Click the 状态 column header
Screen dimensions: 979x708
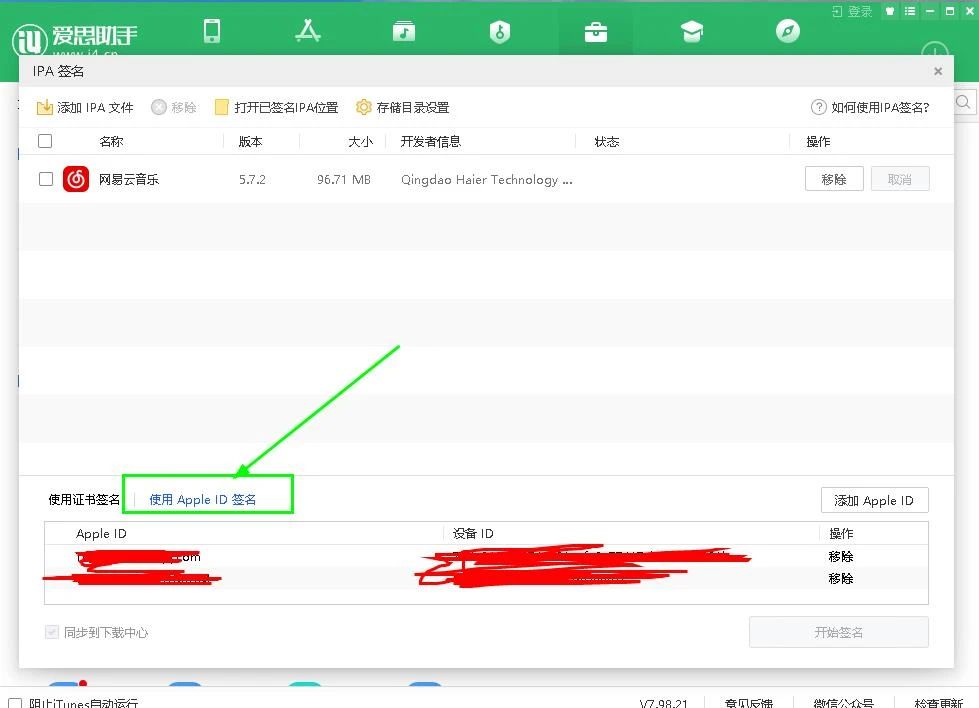coord(607,142)
